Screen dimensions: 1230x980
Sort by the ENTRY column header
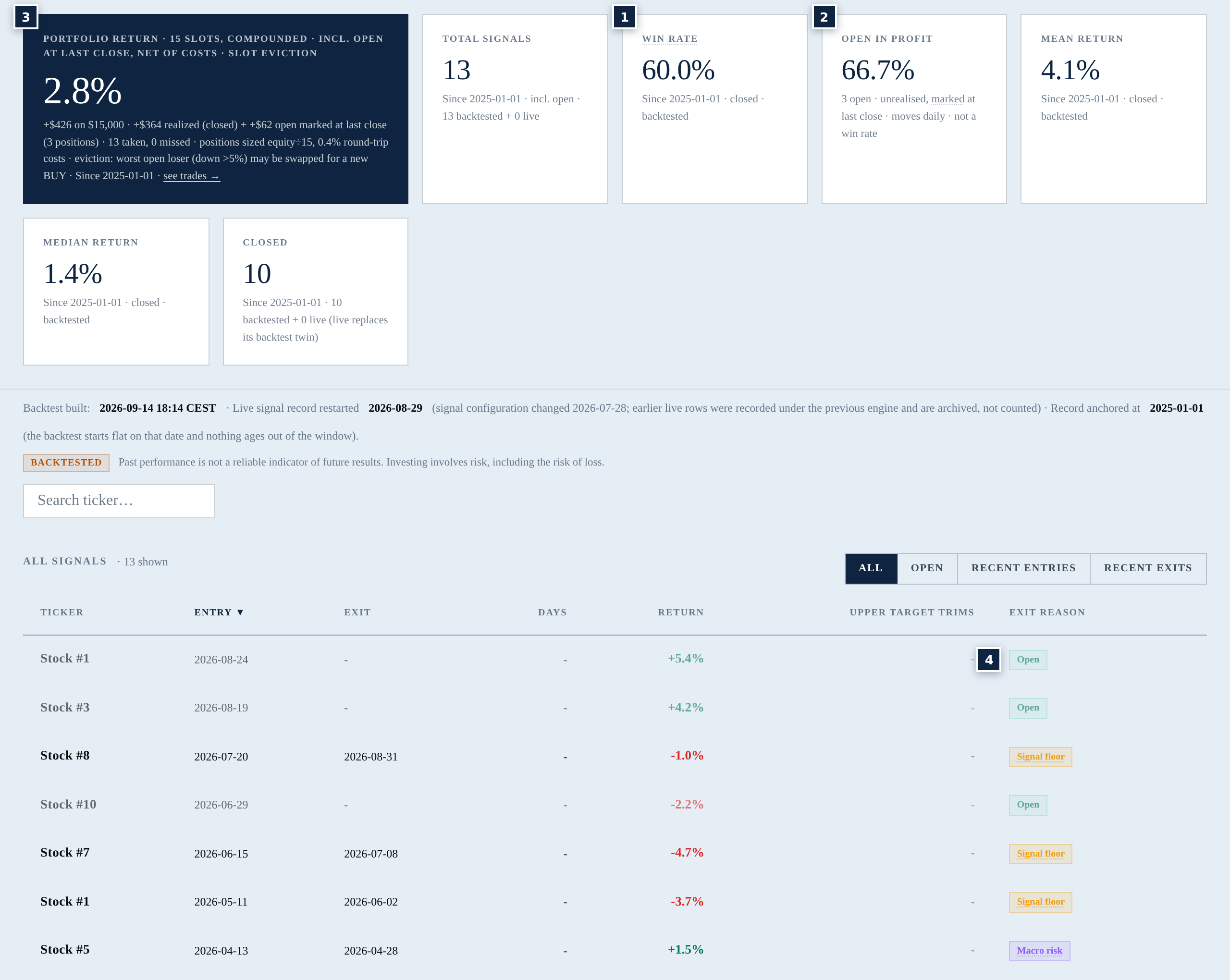(219, 612)
